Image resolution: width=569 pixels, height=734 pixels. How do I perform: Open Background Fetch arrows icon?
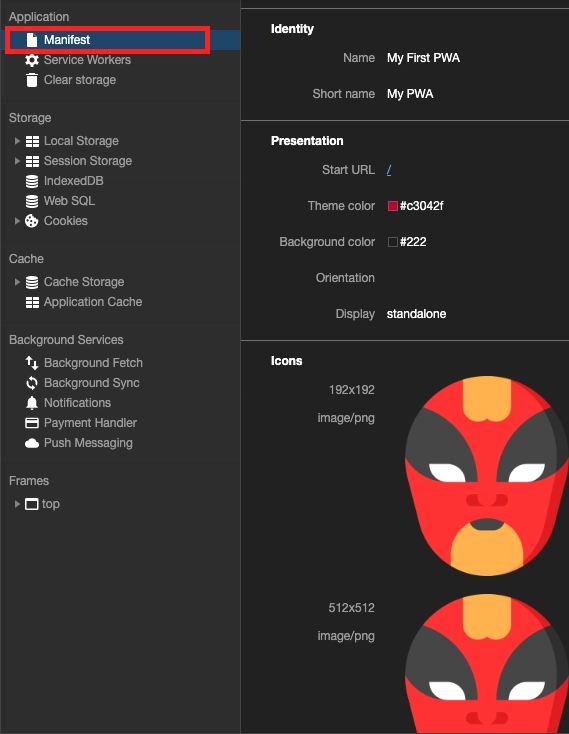click(32, 363)
